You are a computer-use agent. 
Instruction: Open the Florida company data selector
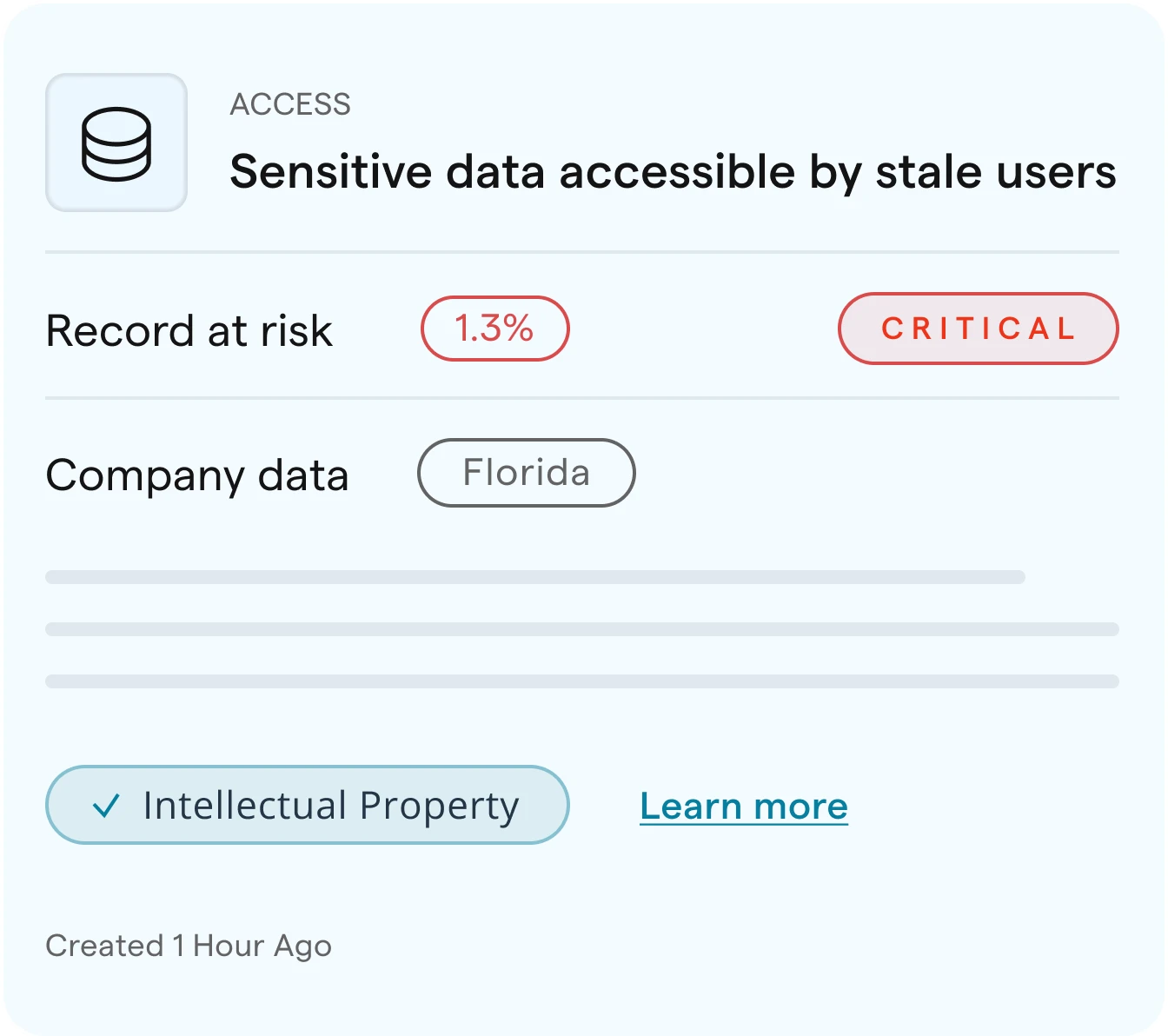(526, 473)
